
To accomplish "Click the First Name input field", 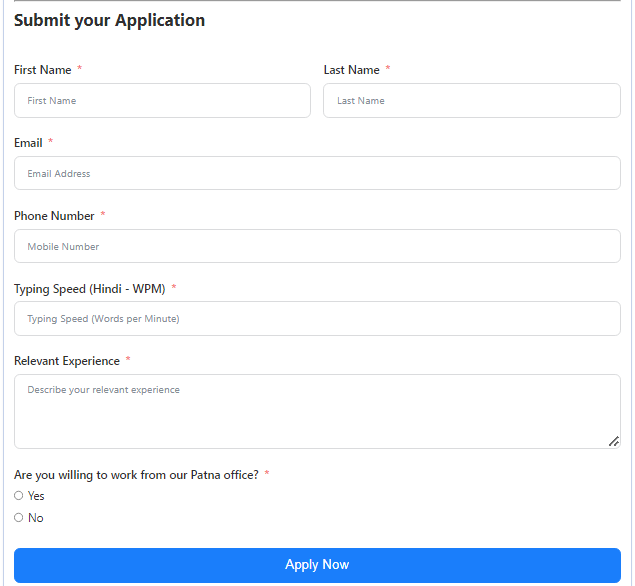I will click(x=162, y=101).
